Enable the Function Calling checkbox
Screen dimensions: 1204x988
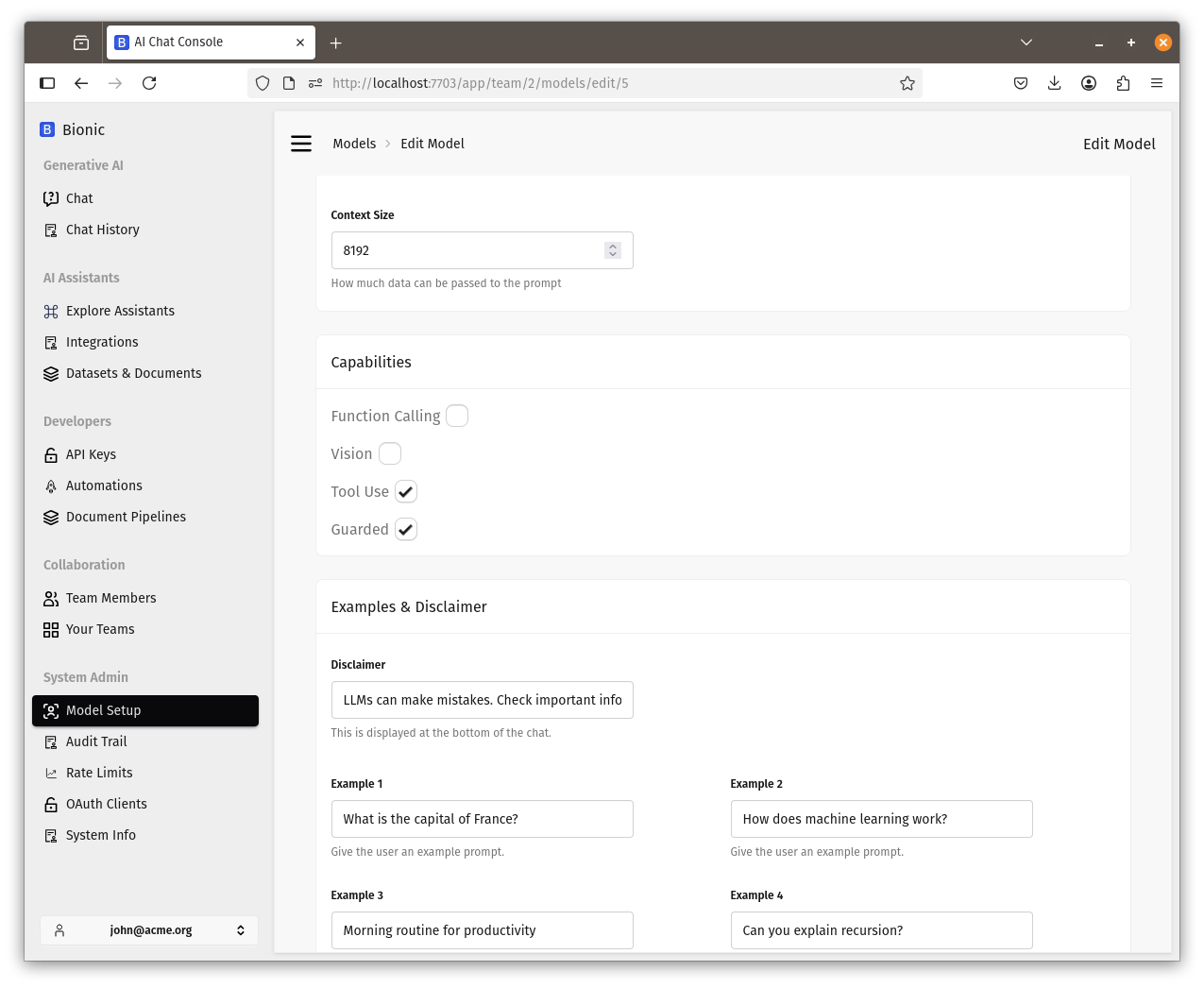coord(457,417)
